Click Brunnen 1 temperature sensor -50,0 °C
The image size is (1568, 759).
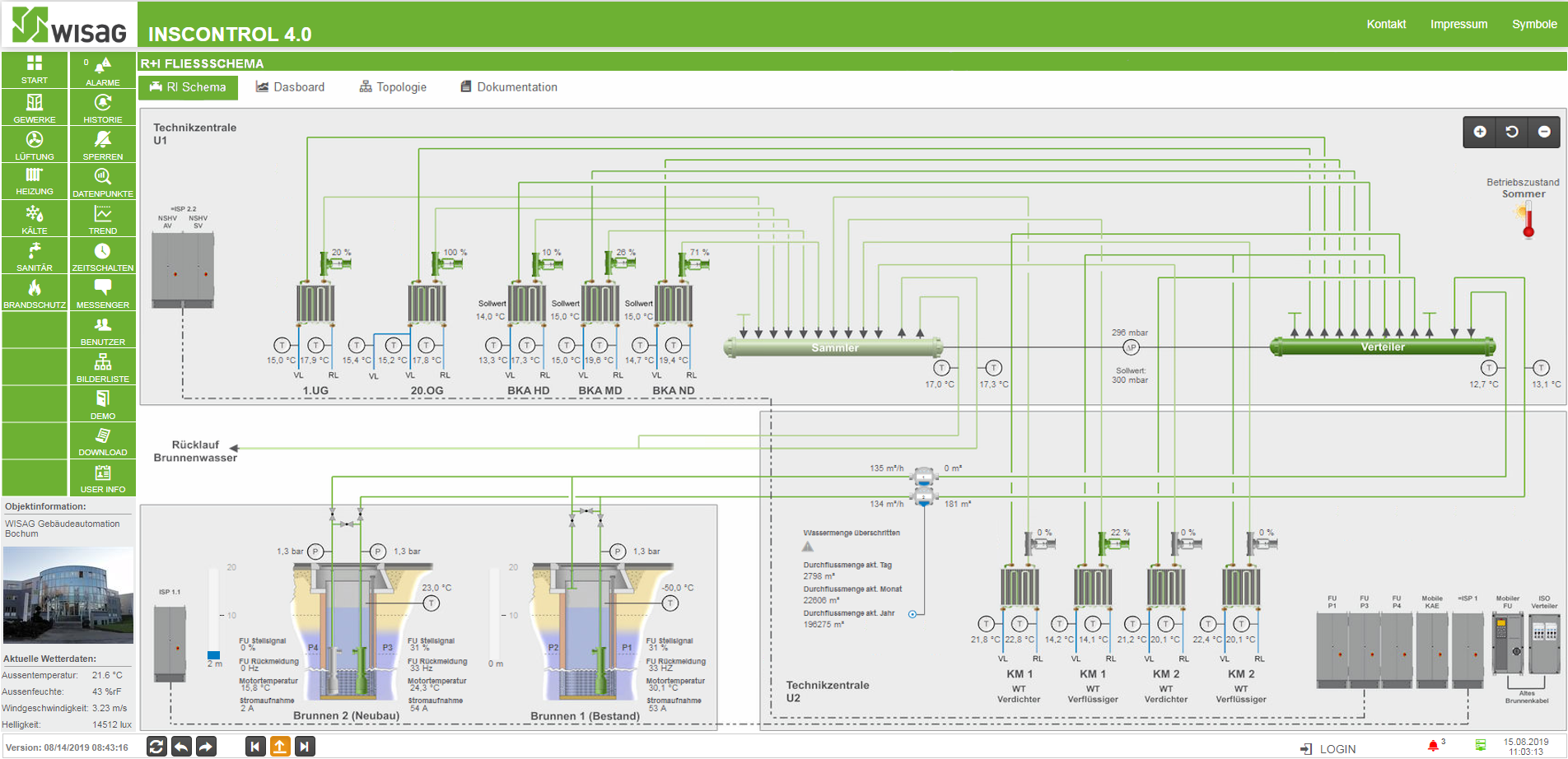click(670, 603)
